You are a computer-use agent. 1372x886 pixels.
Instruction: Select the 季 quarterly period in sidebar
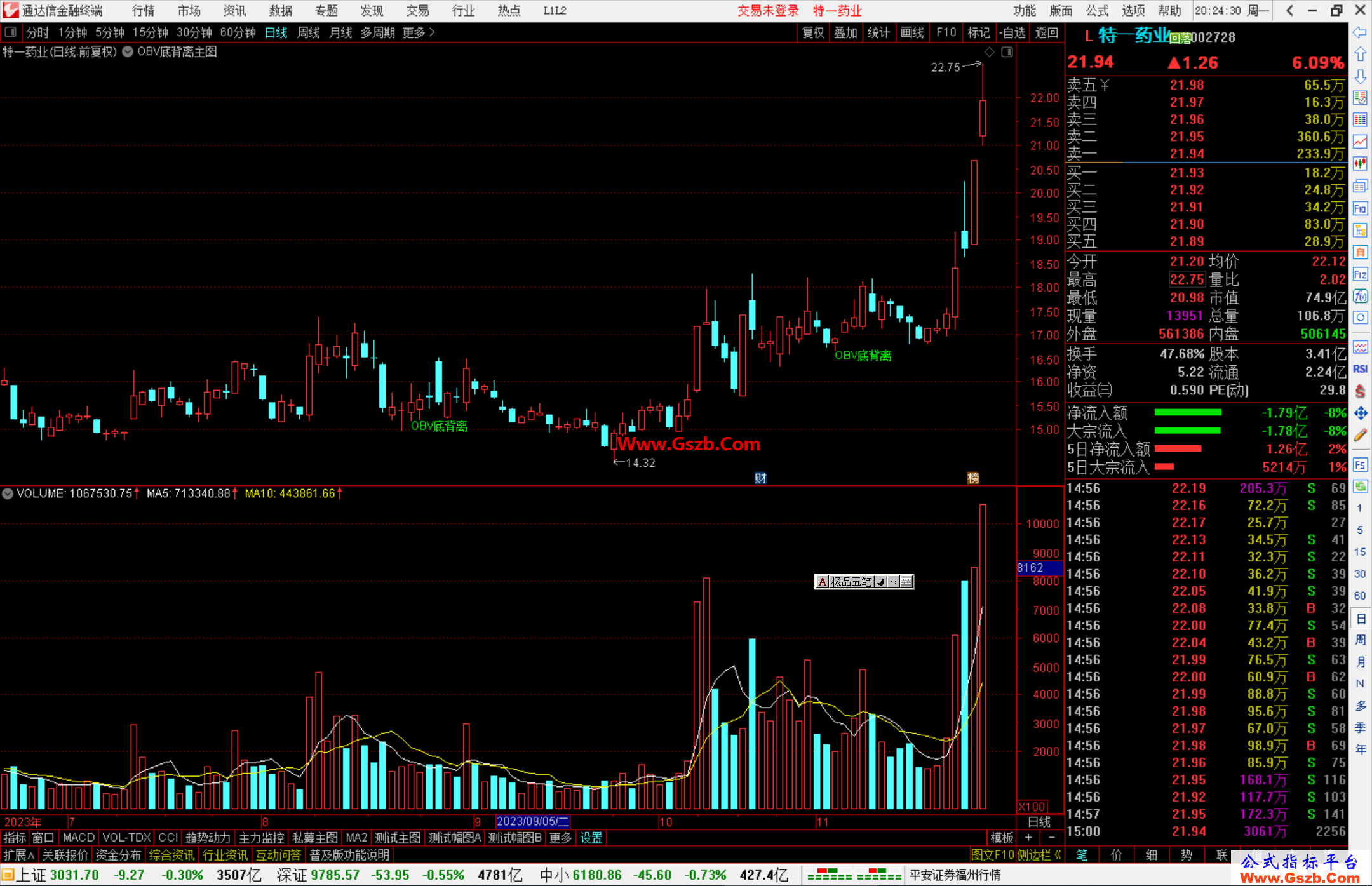tap(1360, 727)
